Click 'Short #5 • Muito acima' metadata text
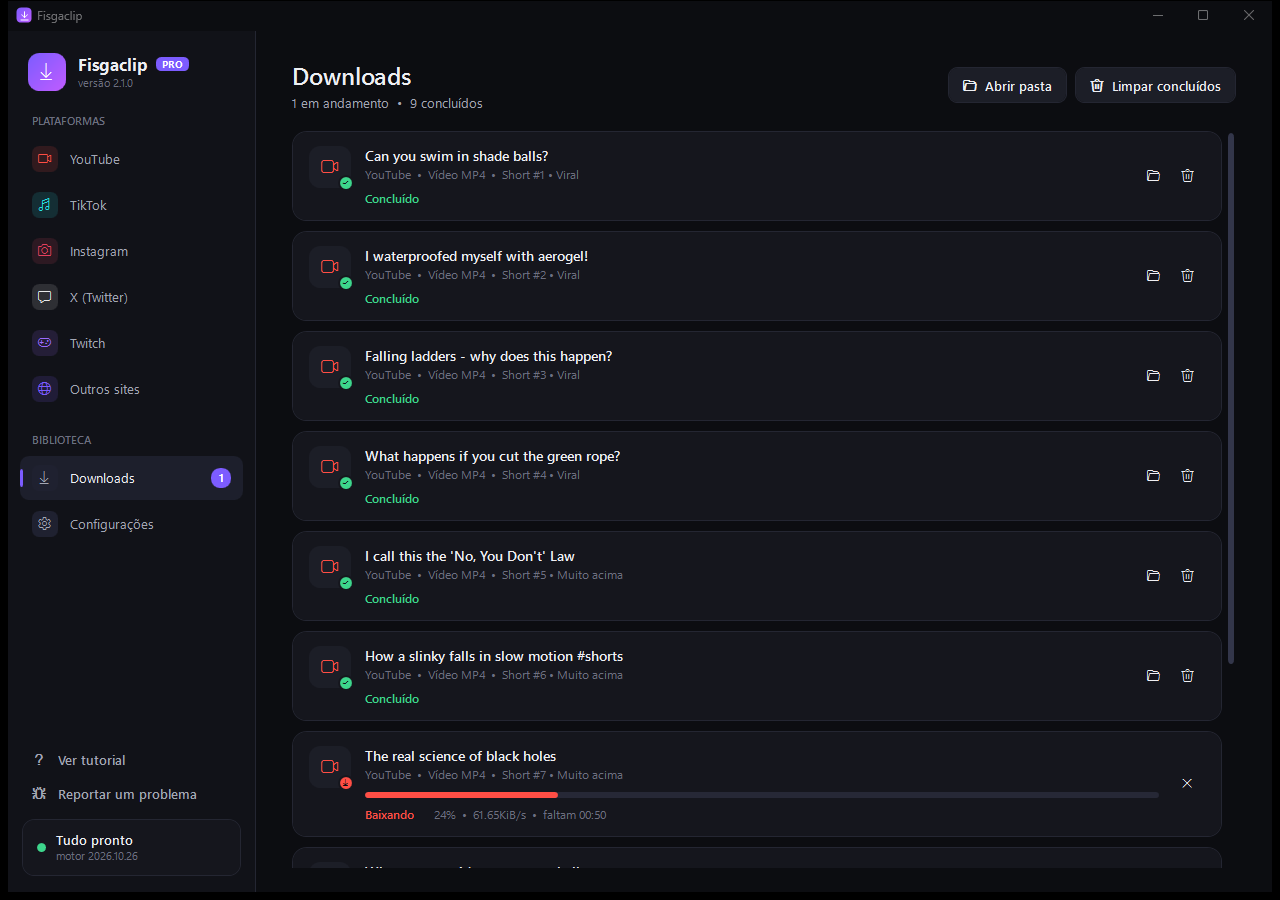1280x900 pixels. 562,575
